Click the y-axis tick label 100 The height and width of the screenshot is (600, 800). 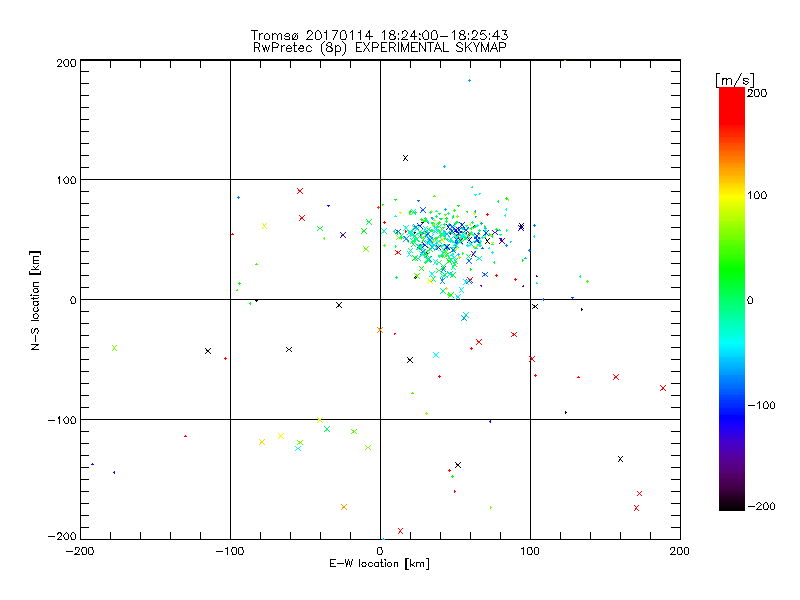click(66, 181)
